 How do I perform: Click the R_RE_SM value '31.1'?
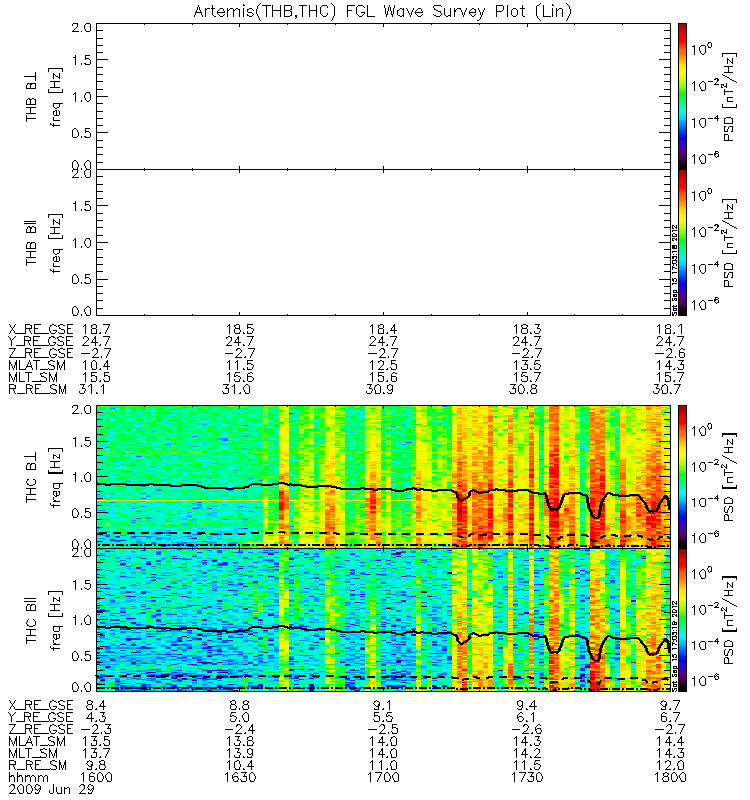94,389
